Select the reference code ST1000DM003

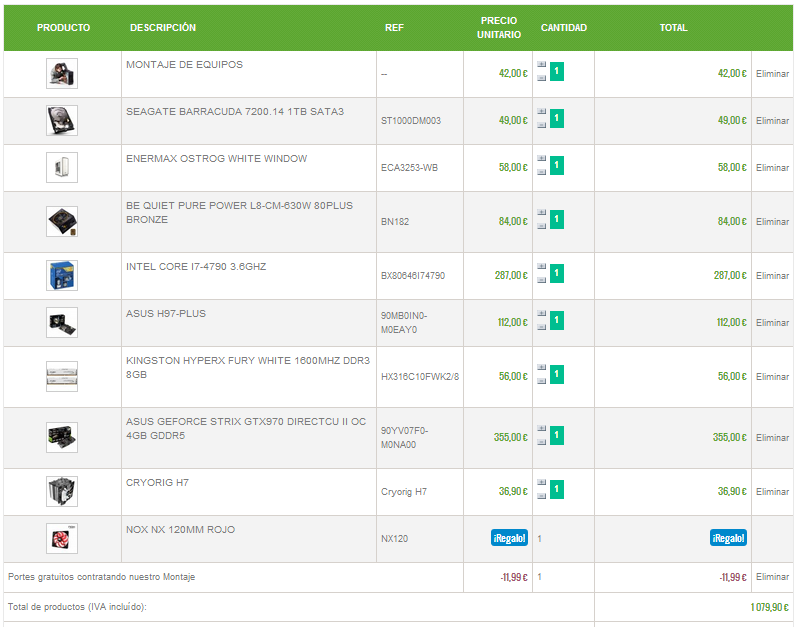pos(411,121)
